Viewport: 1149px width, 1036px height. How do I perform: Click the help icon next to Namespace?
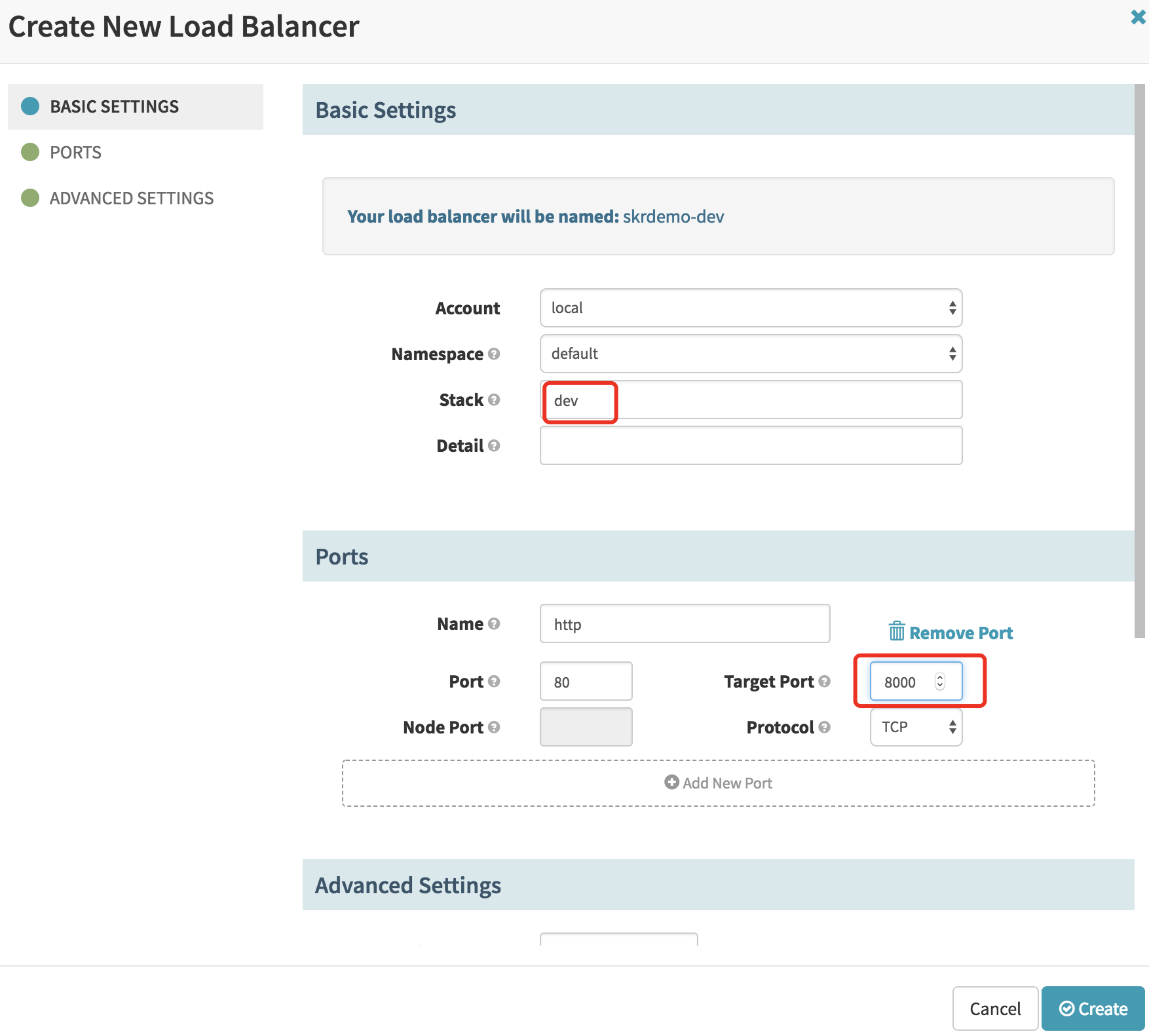click(x=494, y=354)
